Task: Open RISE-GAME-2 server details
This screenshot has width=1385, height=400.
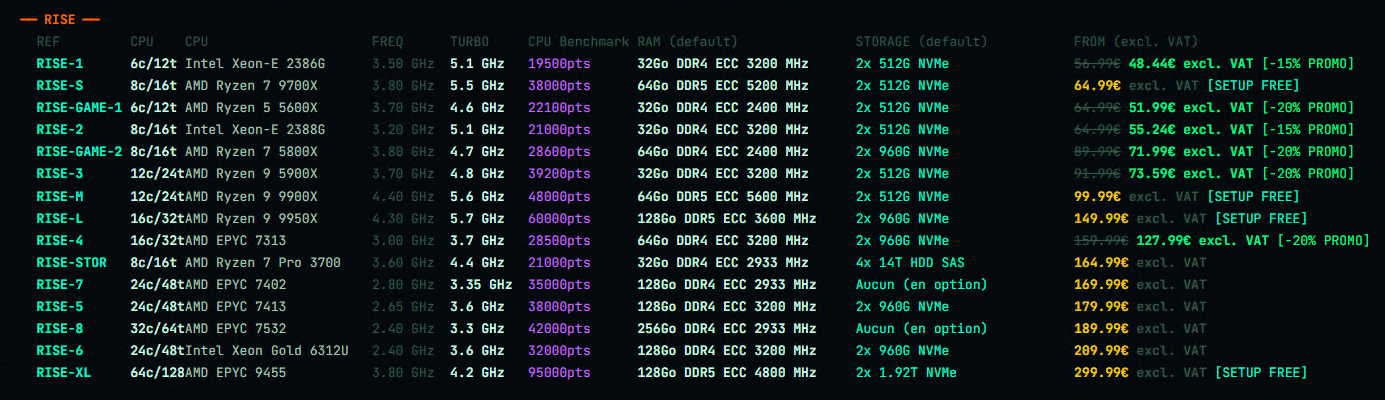Action: point(79,152)
